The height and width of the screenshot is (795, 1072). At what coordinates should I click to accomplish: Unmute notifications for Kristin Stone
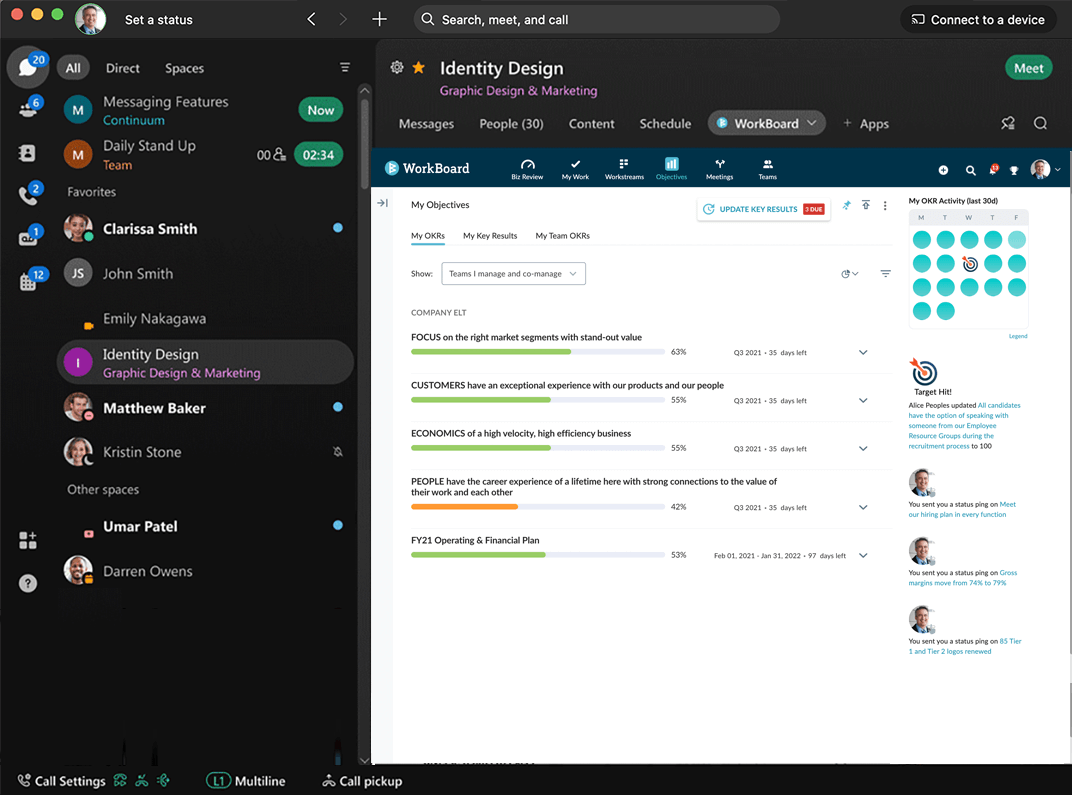(x=338, y=452)
